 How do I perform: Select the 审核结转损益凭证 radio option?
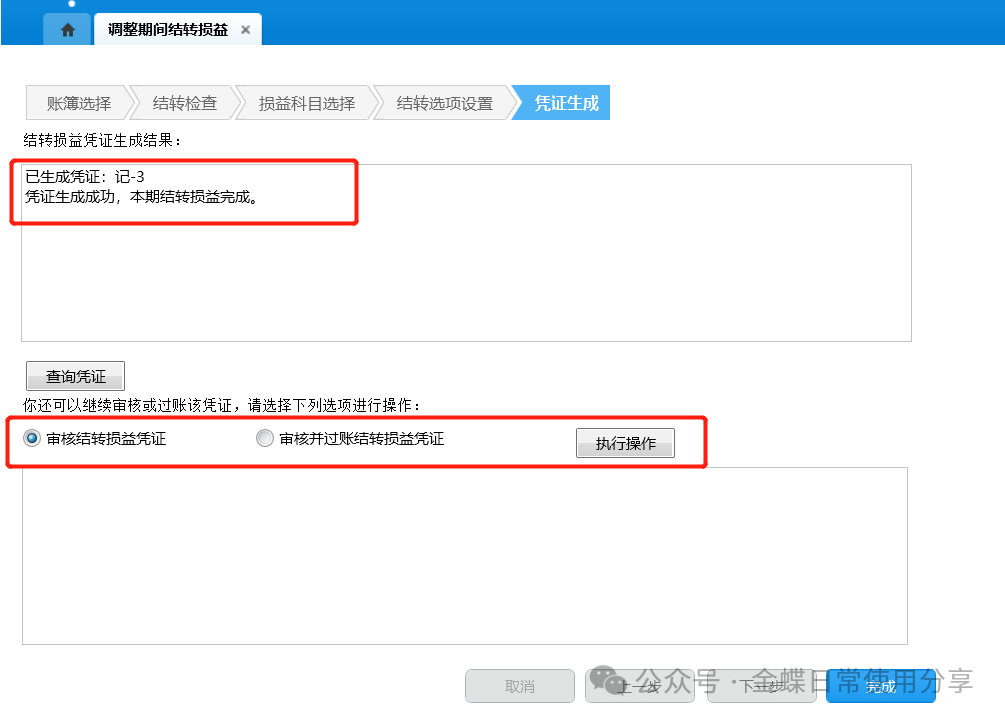33,438
